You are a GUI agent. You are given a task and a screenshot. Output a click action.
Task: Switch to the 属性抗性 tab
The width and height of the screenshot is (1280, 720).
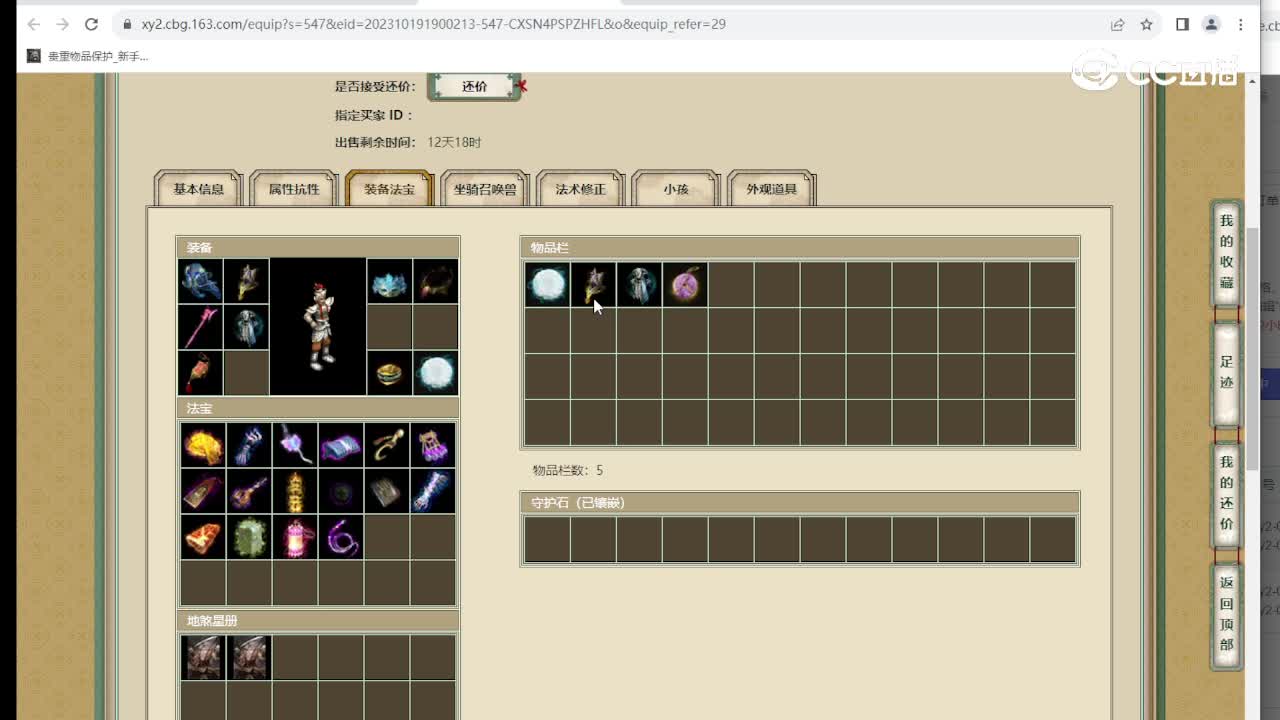point(294,189)
